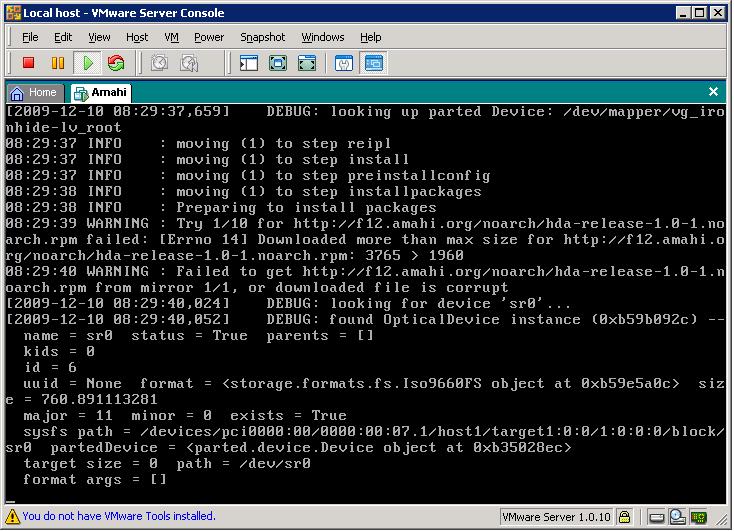Open the View menu

pyautogui.click(x=99, y=37)
